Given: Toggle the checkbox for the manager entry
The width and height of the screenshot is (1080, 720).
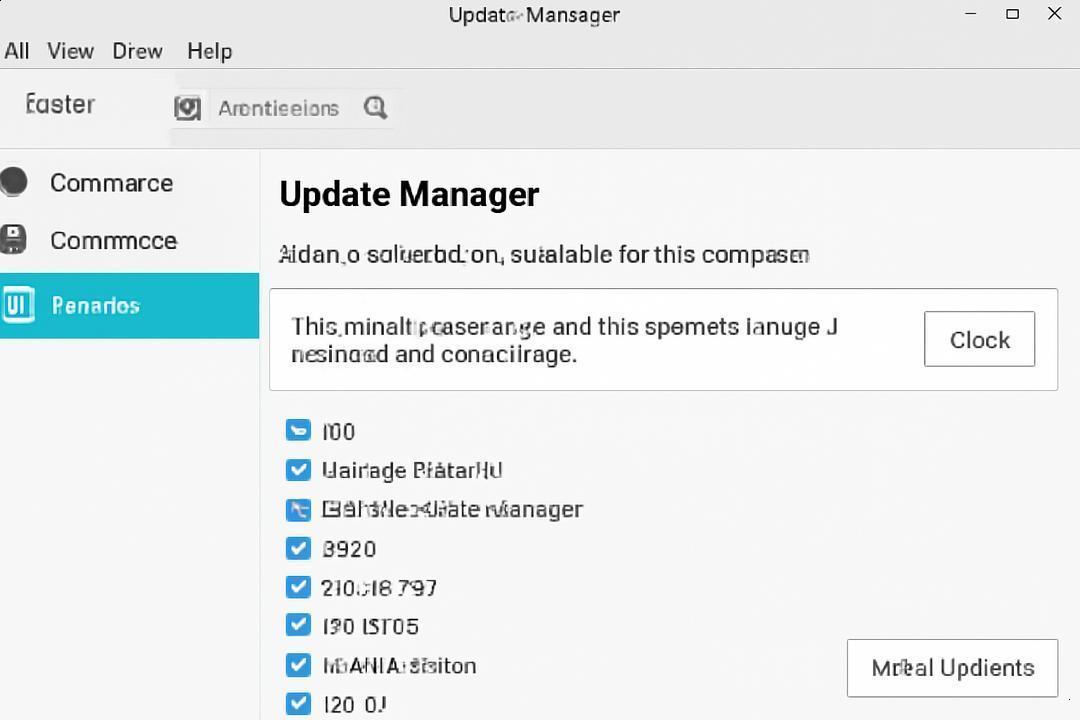Looking at the screenshot, I should pos(298,509).
